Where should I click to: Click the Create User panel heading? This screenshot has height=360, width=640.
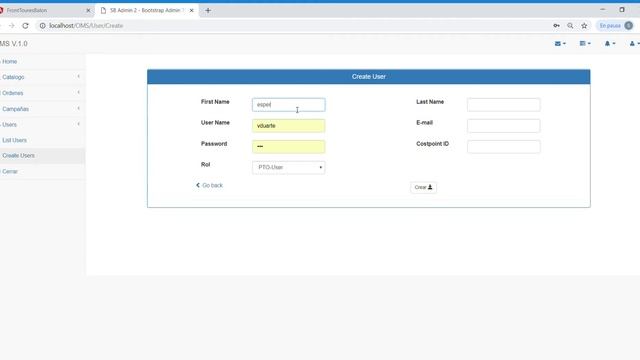pyautogui.click(x=369, y=77)
